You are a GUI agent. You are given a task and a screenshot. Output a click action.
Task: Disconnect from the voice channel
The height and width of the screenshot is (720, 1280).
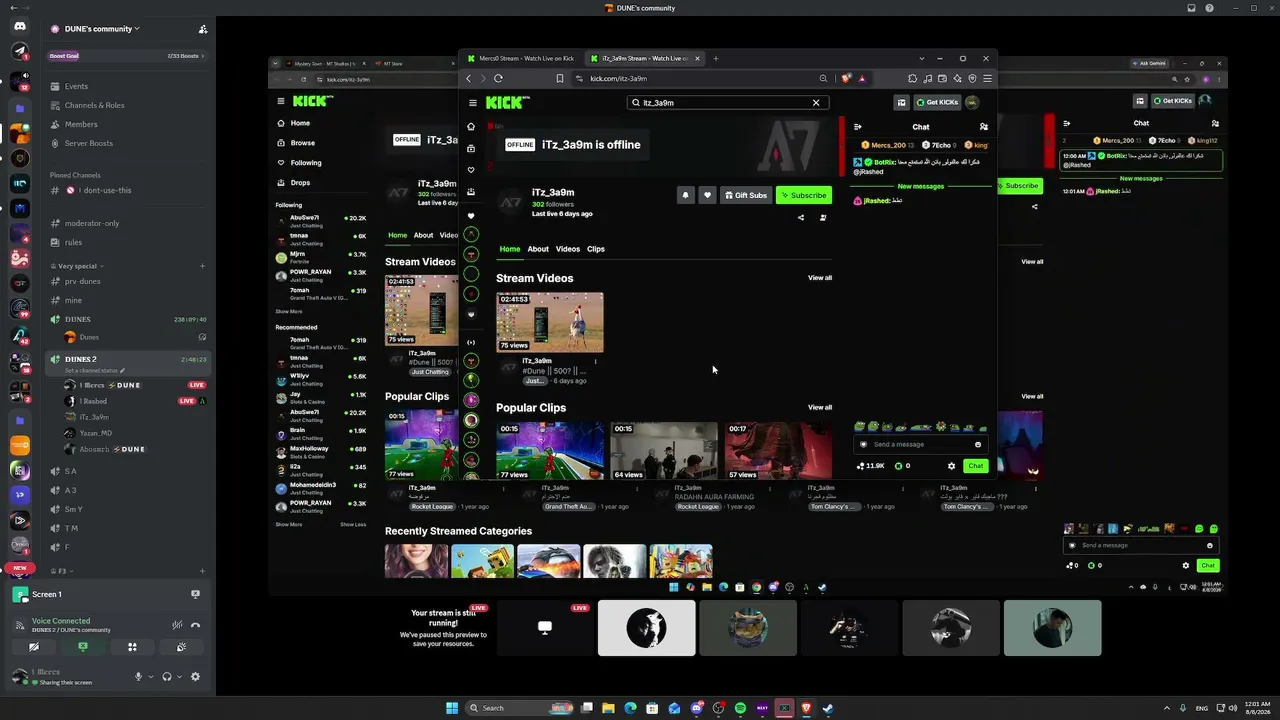196,625
